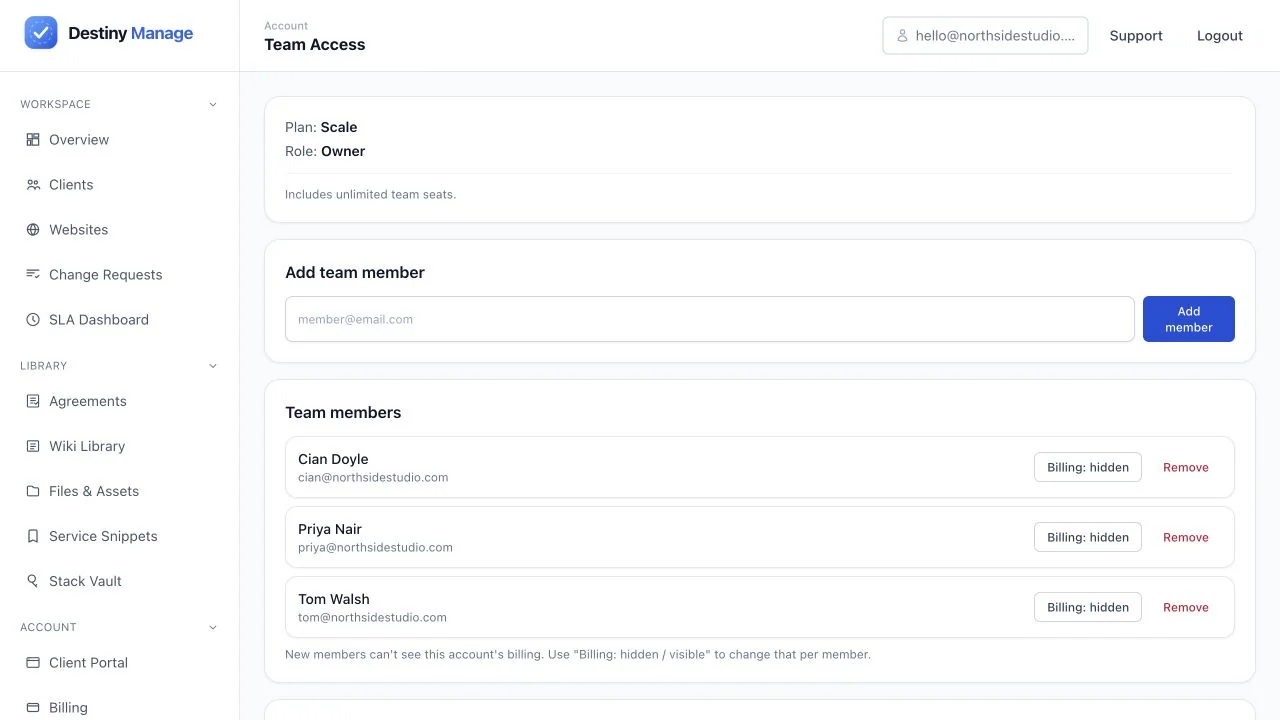Screen dimensions: 1280x720
Task: Click the Team Access page title
Action: 315,45
